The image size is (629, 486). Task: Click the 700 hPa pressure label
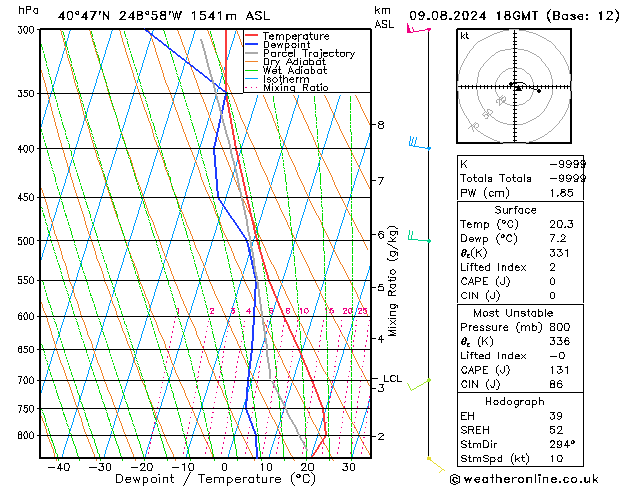coord(28,380)
